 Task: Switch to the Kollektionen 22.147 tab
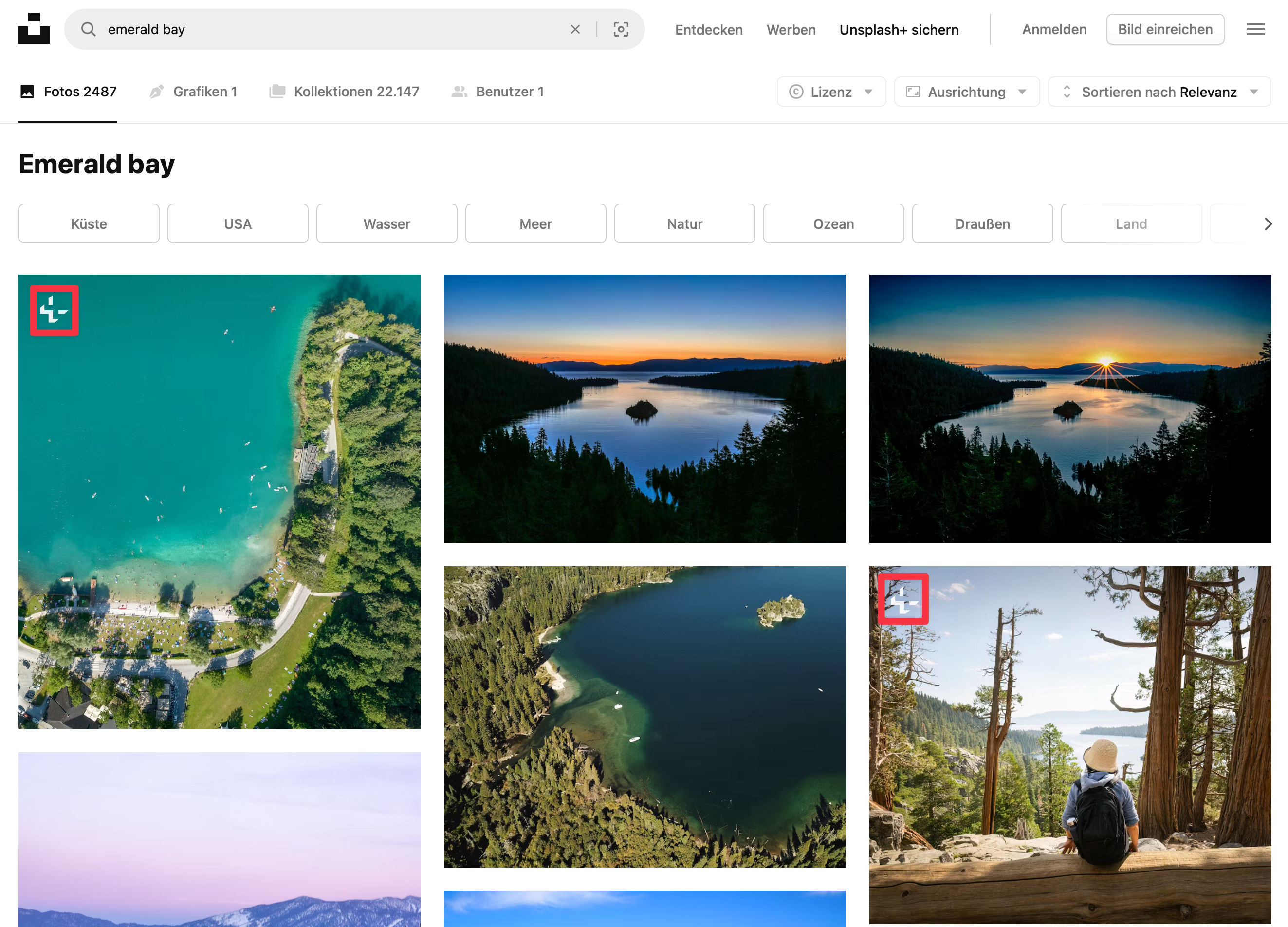pyautogui.click(x=344, y=92)
